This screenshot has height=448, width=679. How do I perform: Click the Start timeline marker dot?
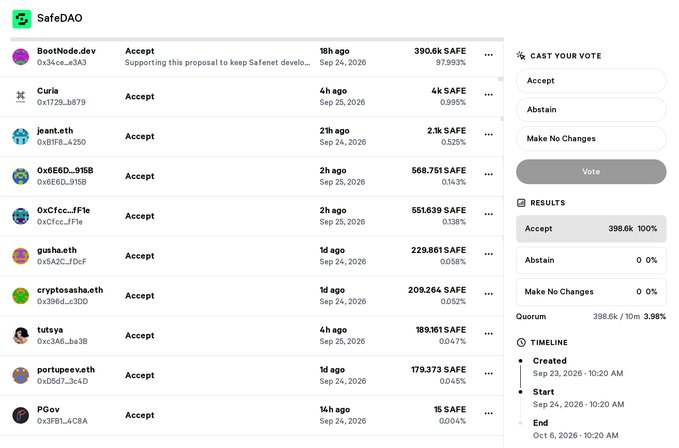click(521, 392)
